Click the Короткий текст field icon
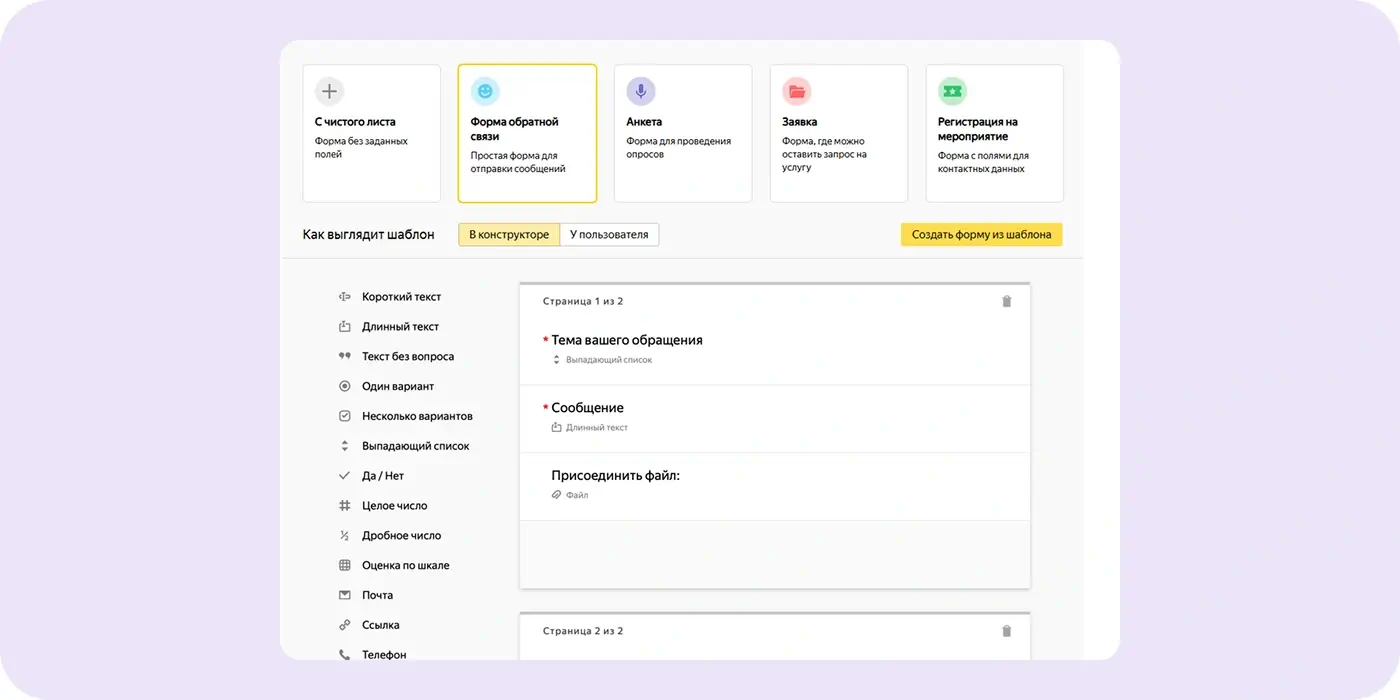The height and width of the screenshot is (700, 1400). click(344, 297)
